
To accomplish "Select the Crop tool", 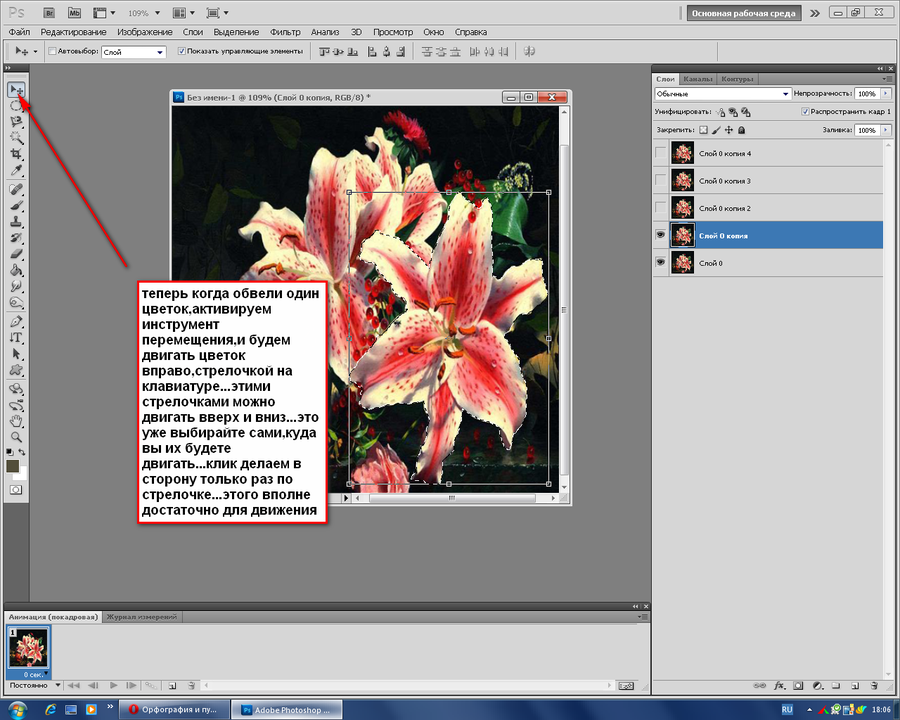I will click(16, 154).
